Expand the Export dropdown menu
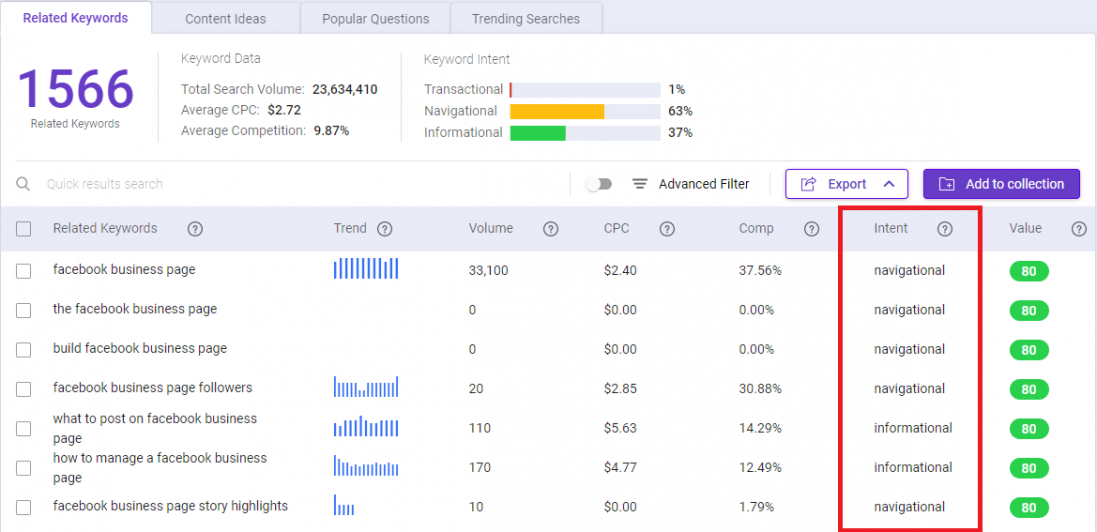This screenshot has height=532, width=1097. 847,184
